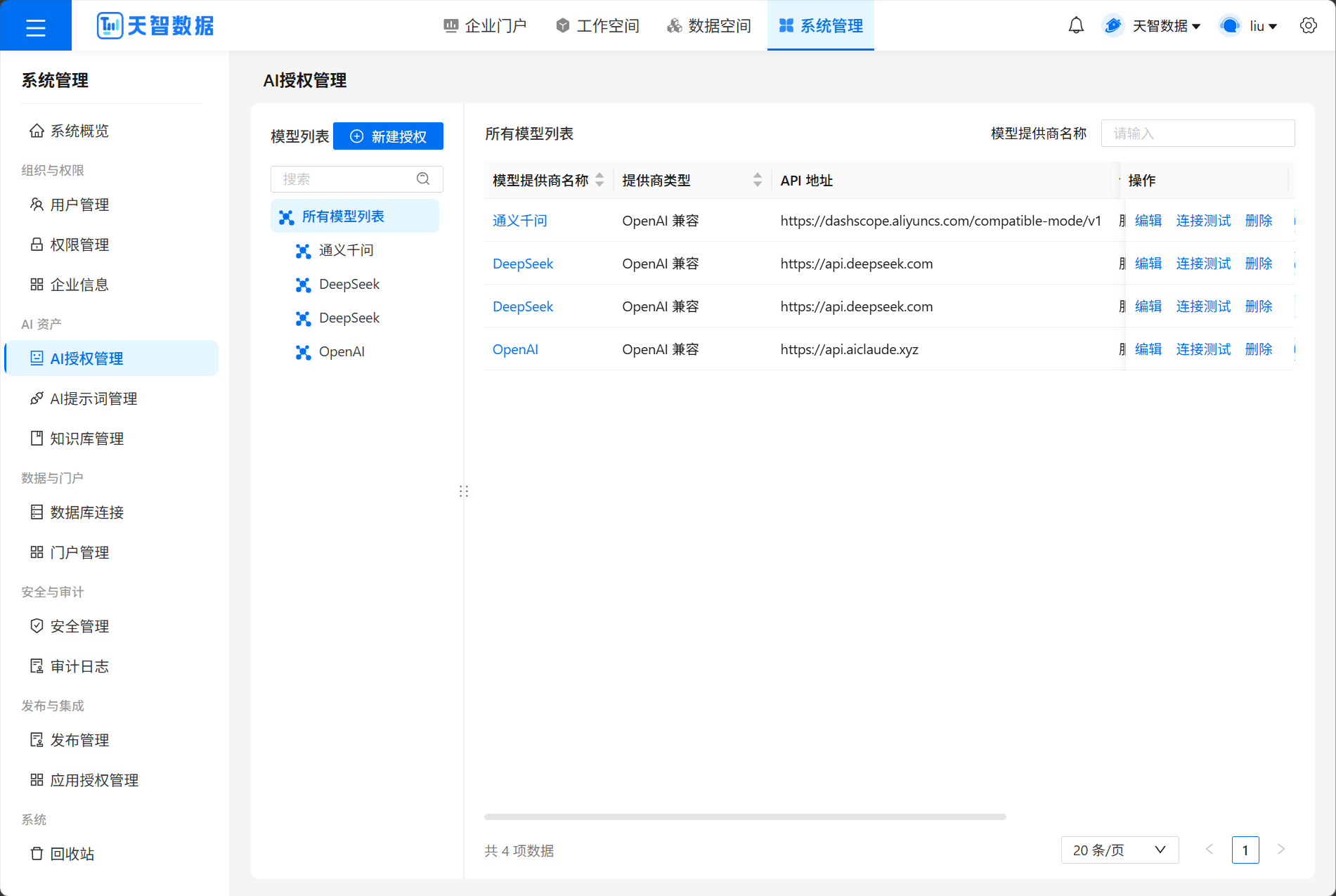The width and height of the screenshot is (1336, 896).
Task: Select 通义千问 in the model tree
Action: (346, 250)
